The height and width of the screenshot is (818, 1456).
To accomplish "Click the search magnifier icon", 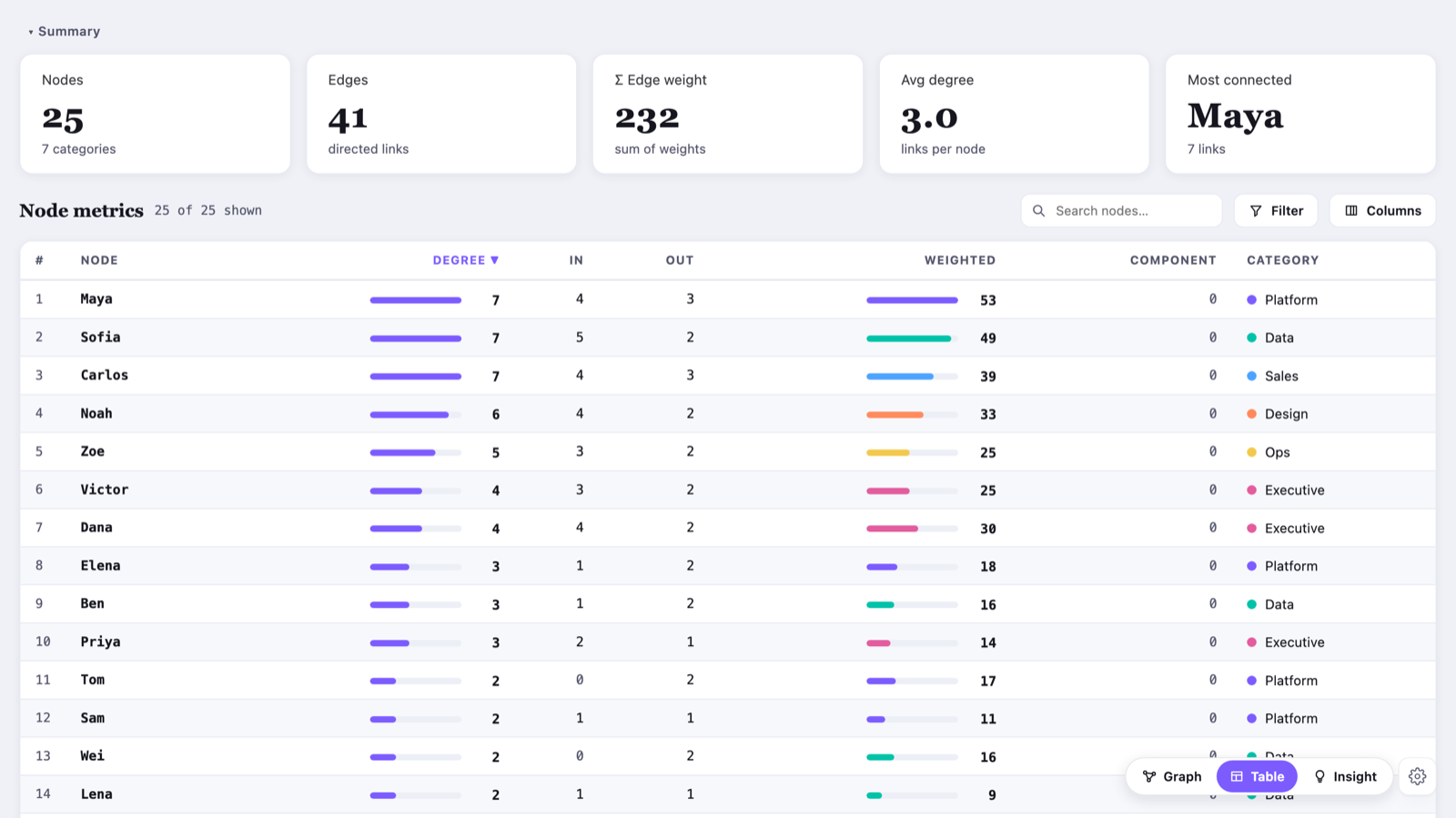I will pos(1038,210).
